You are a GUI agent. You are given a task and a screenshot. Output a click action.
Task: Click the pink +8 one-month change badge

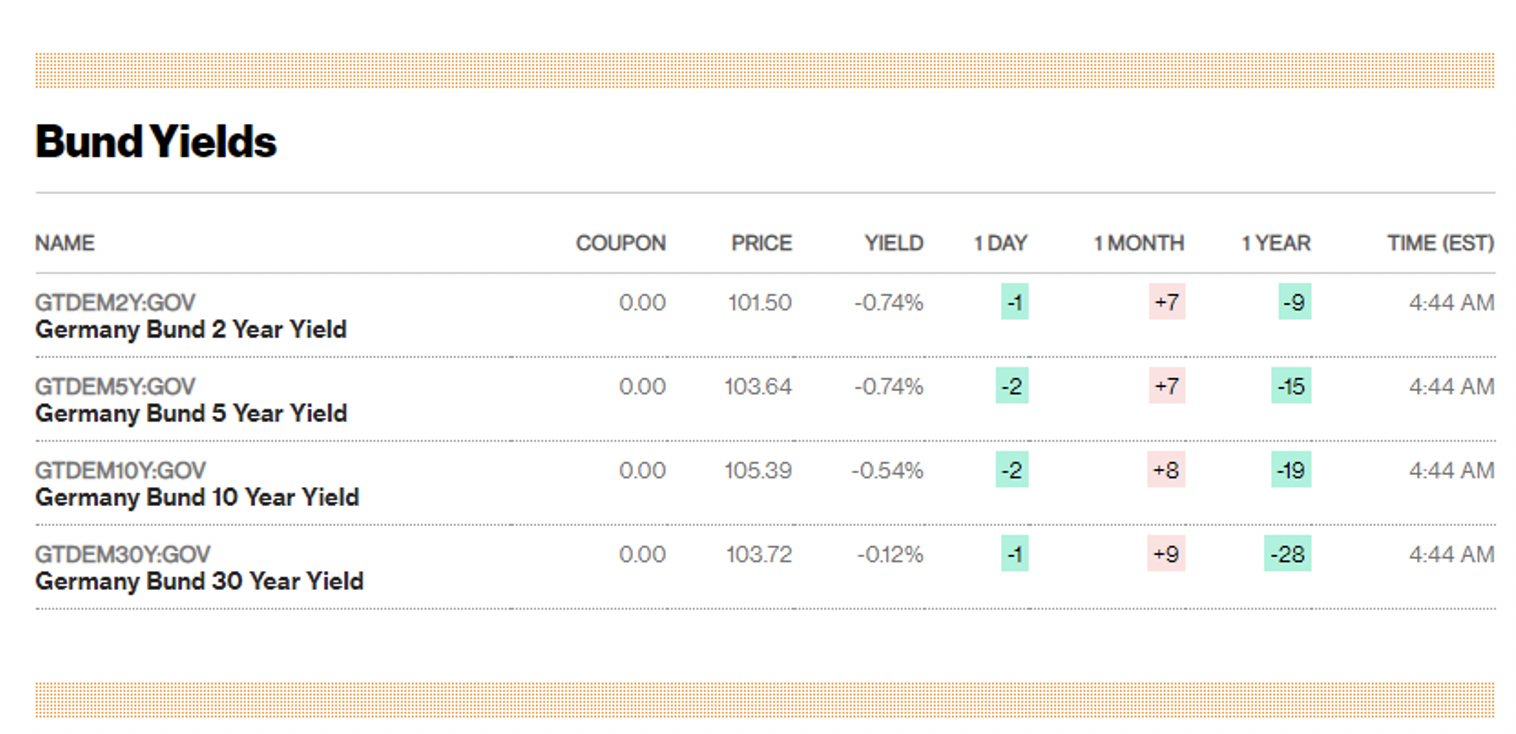click(x=1166, y=470)
